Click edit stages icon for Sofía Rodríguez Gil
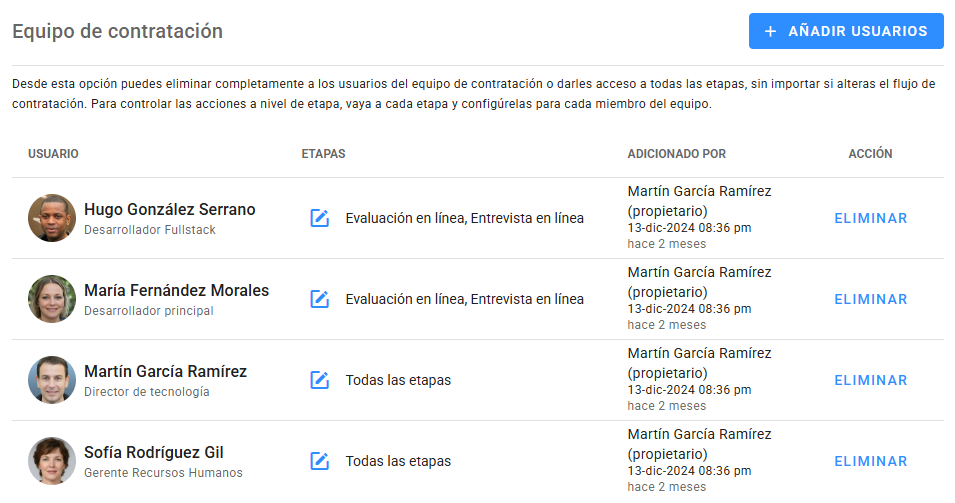 click(x=320, y=461)
